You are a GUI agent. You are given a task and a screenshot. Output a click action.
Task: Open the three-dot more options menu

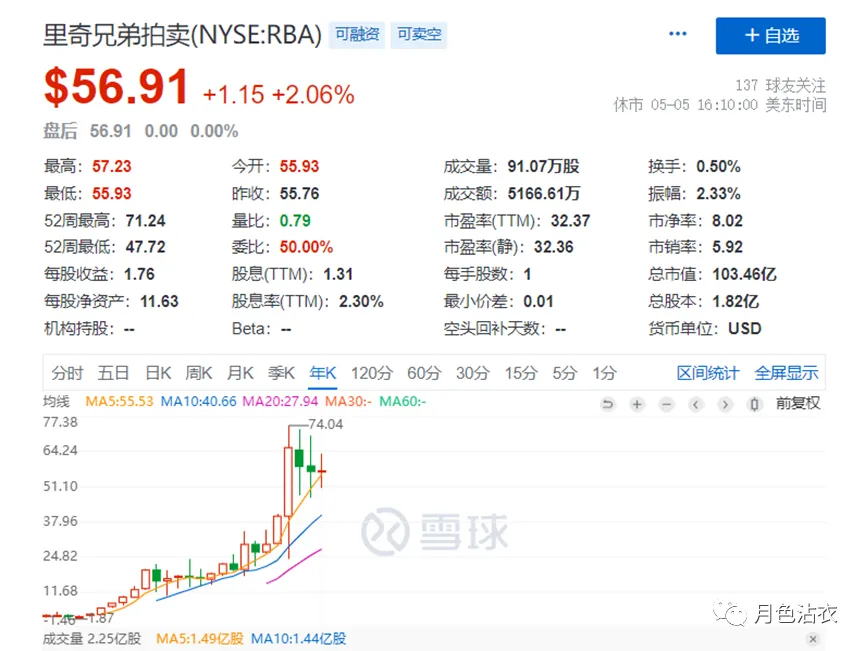coord(677,34)
